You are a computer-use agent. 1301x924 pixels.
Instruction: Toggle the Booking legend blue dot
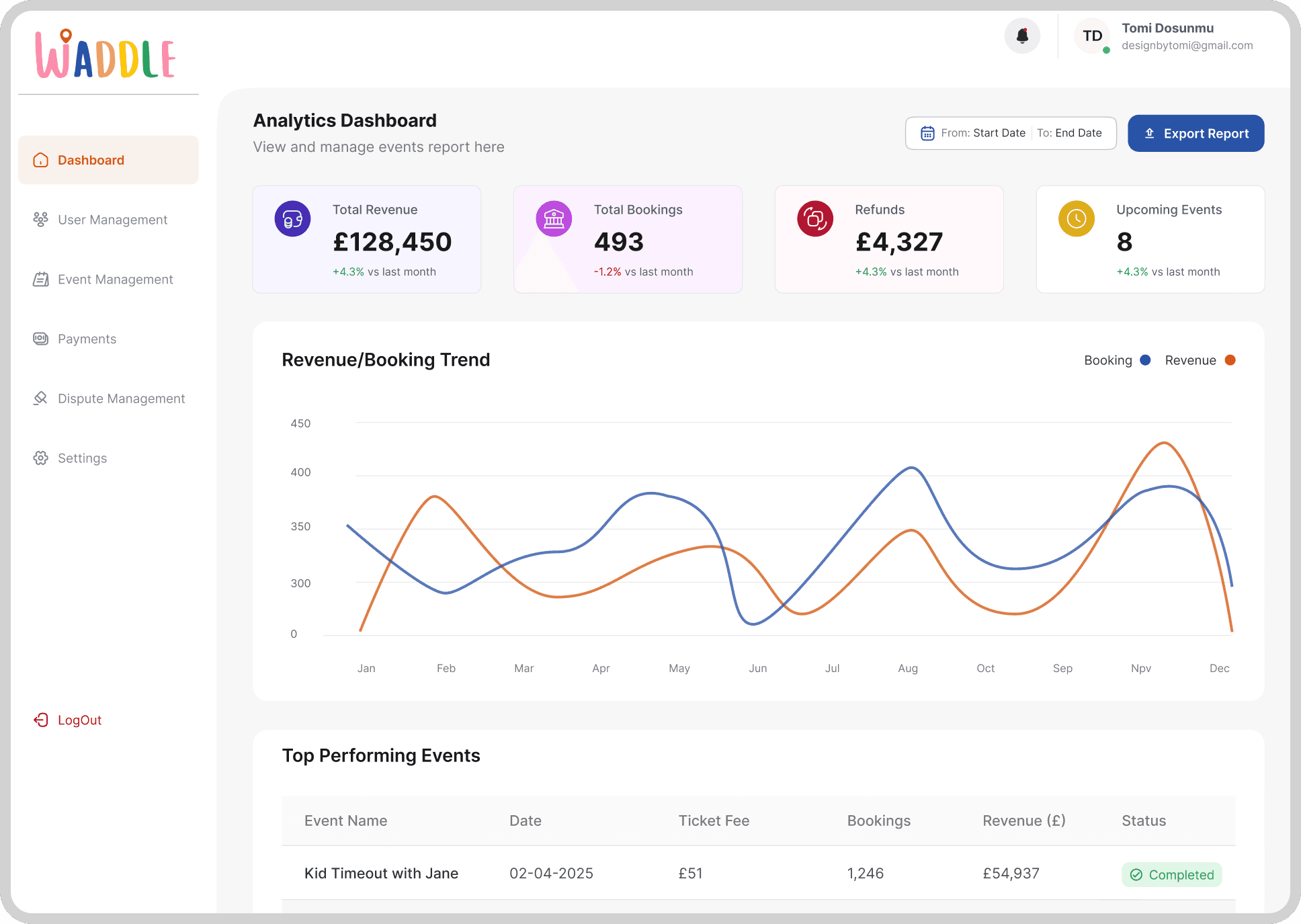click(x=1146, y=360)
